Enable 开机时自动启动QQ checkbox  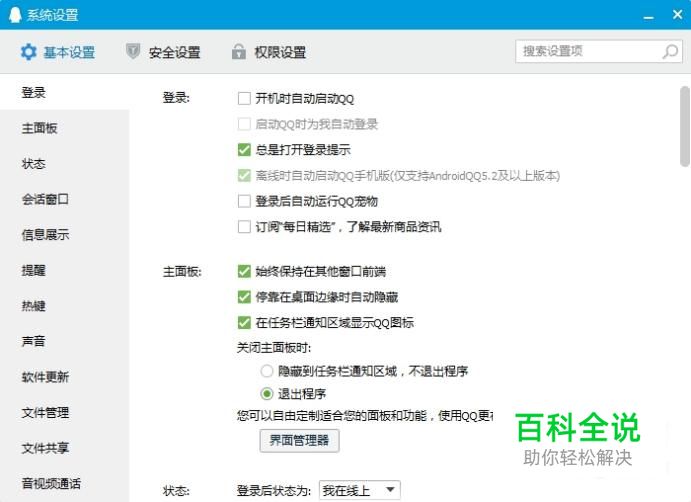point(244,98)
